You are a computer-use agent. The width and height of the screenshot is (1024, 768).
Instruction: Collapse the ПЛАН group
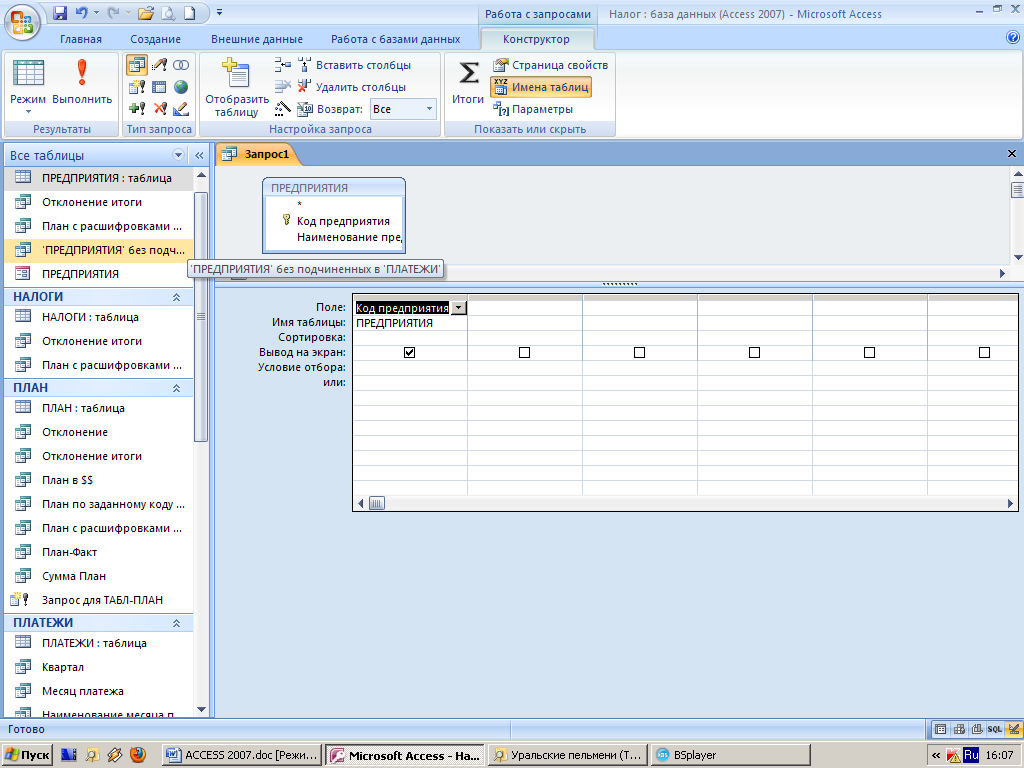[176, 388]
